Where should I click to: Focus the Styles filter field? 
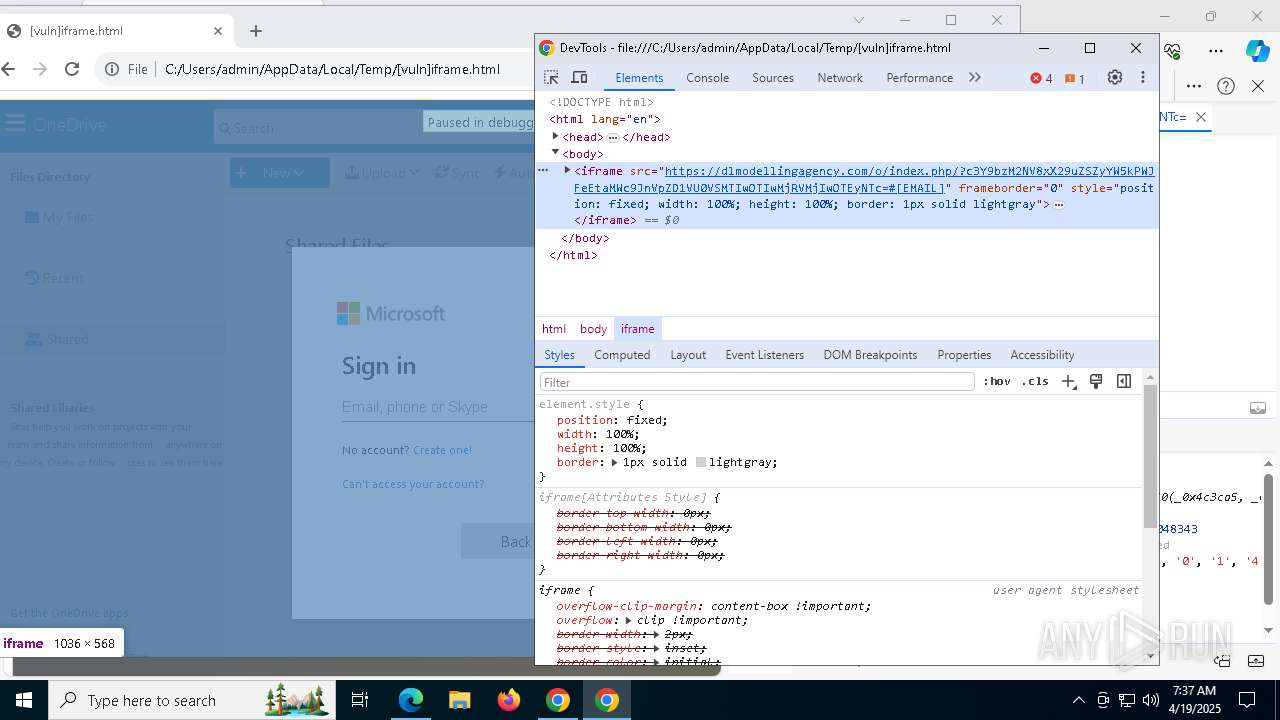[x=757, y=382]
